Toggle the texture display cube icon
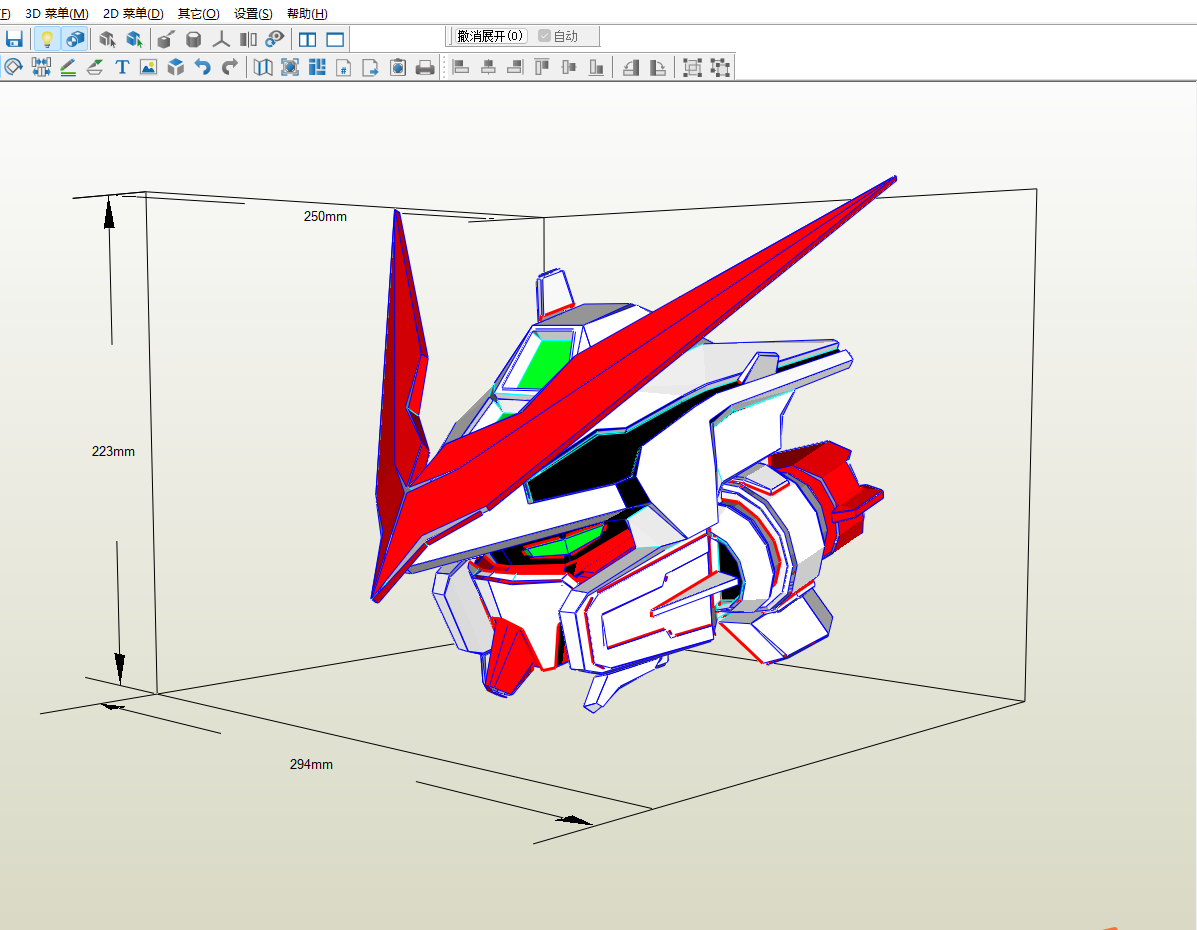 click(75, 40)
